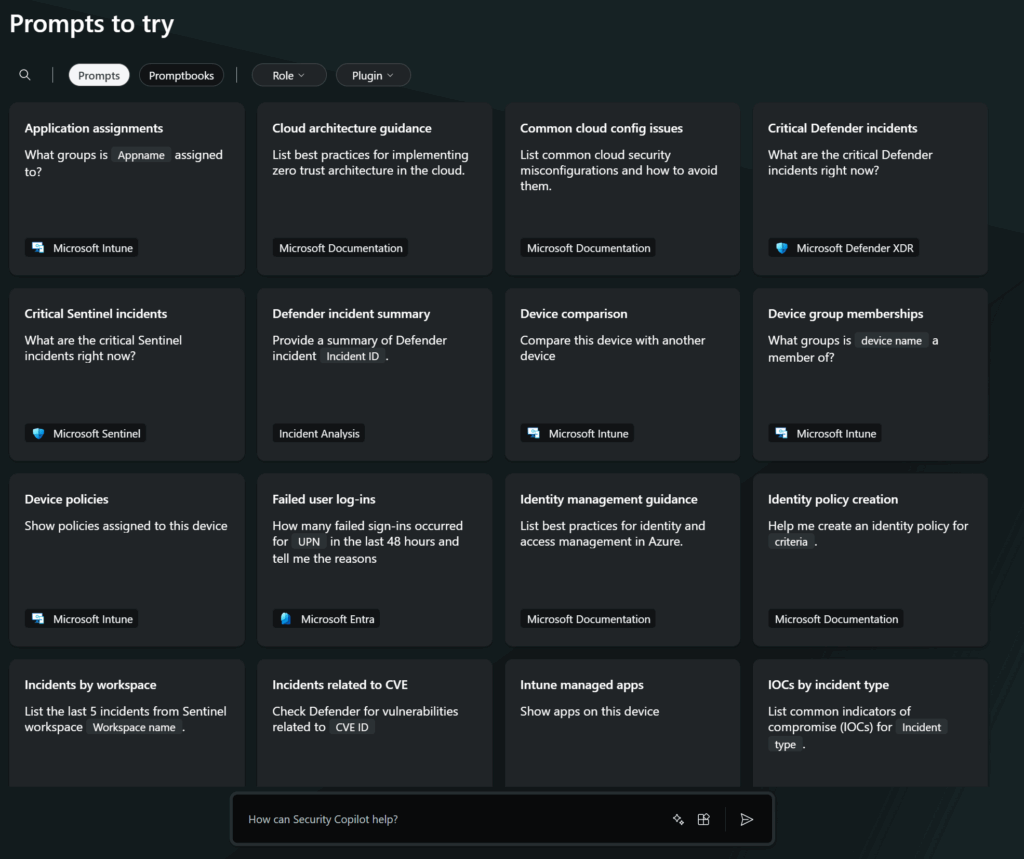Choose the Identity policy creation card
Screen dimensions: 1024x859
(870, 560)
